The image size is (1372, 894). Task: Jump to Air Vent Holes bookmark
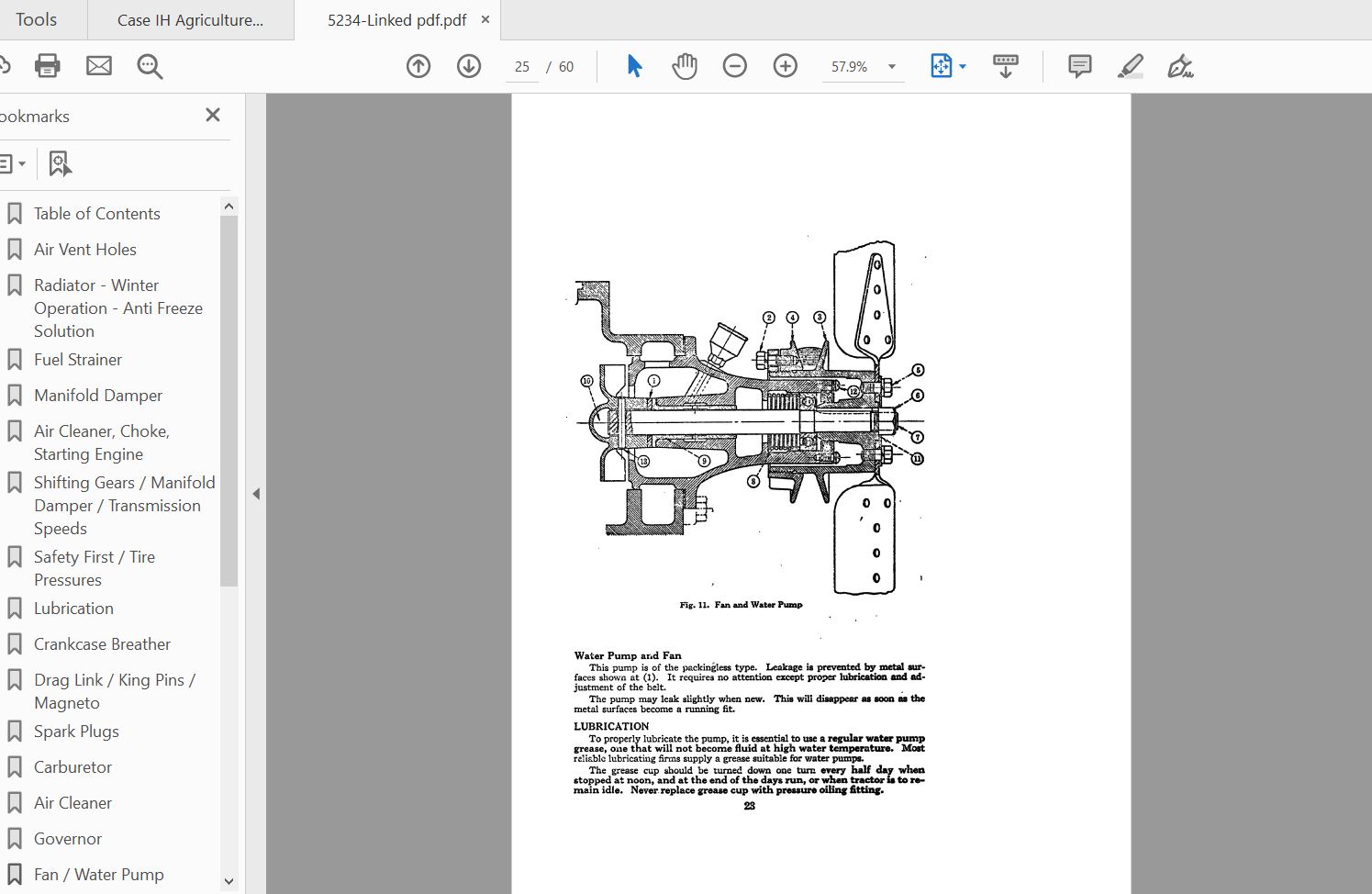[x=84, y=249]
